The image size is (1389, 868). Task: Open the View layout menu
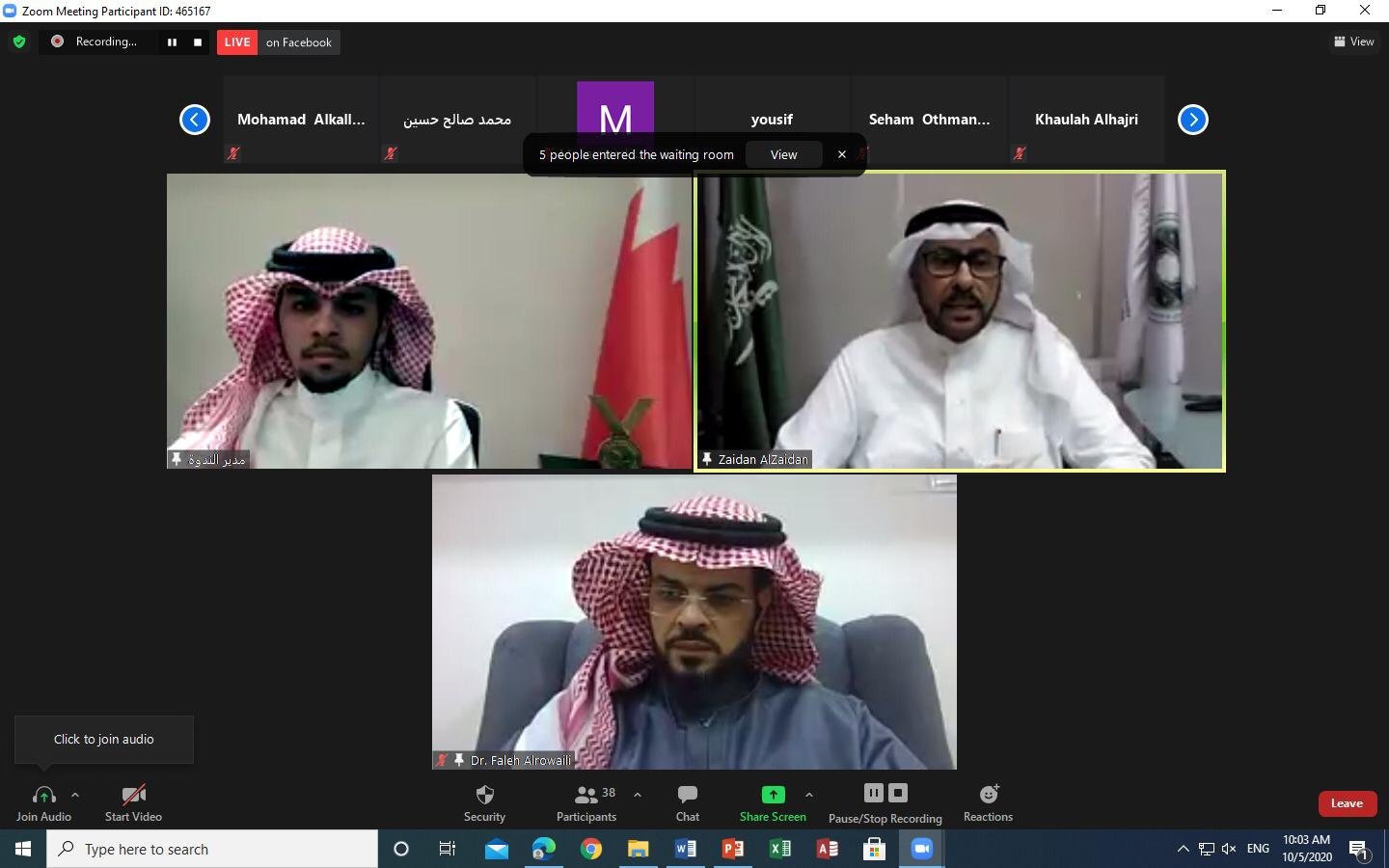1354,41
